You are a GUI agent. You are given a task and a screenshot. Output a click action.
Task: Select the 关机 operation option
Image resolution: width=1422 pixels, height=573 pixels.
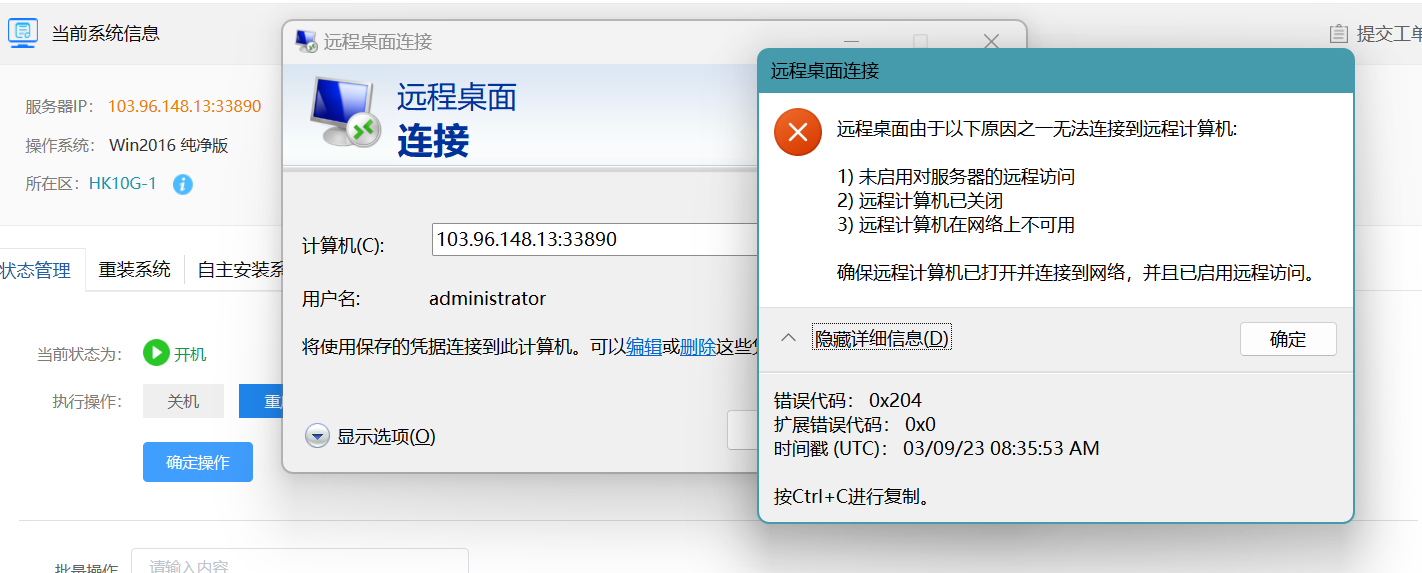183,401
